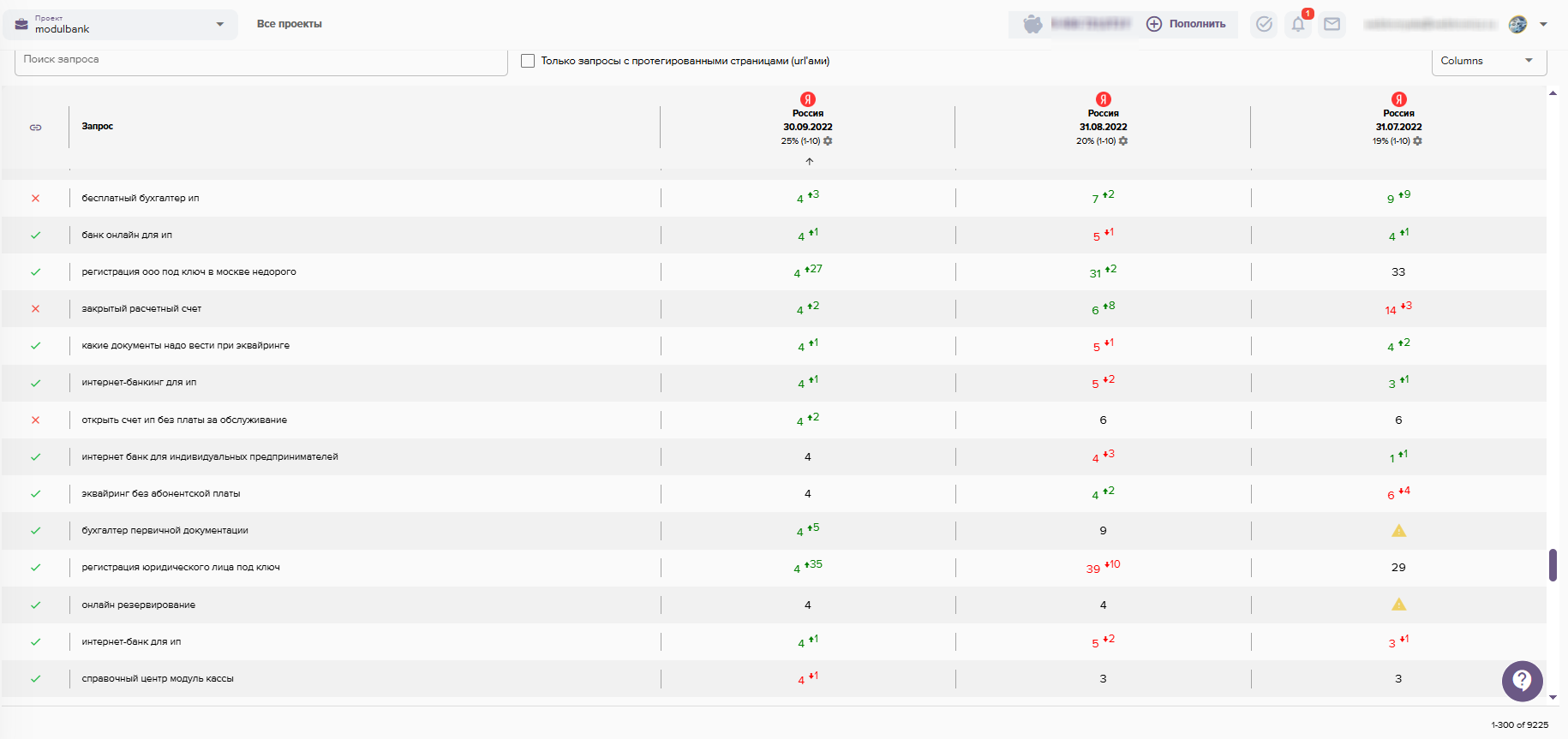
Task: Expand the Columns dropdown
Action: (x=1488, y=61)
